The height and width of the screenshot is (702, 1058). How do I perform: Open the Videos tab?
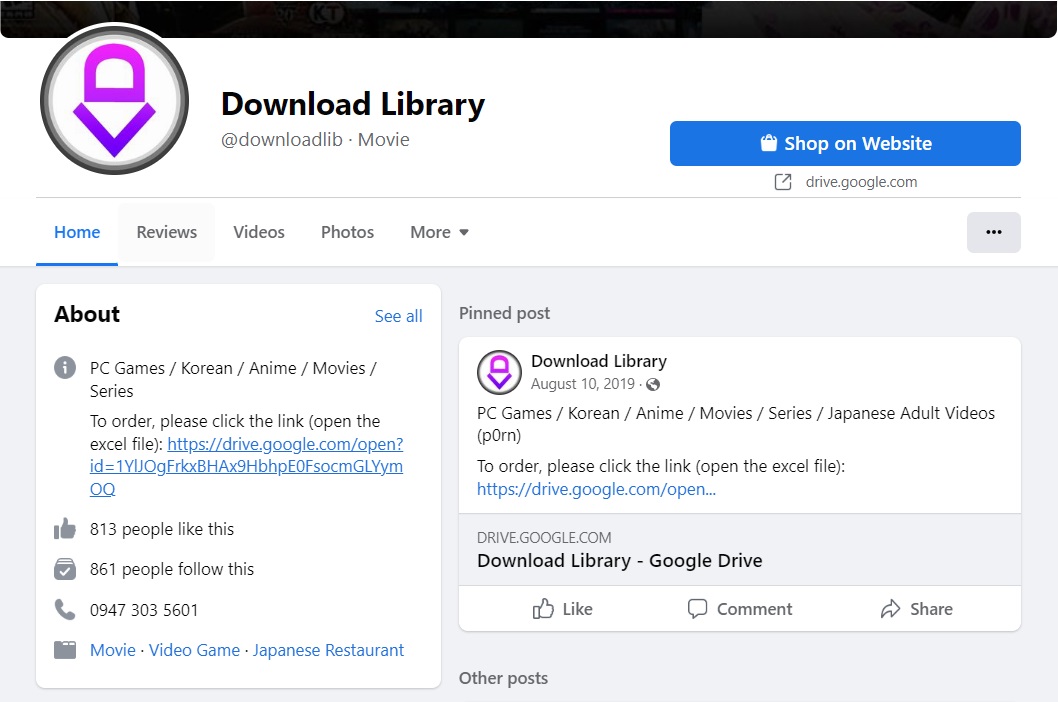click(259, 232)
